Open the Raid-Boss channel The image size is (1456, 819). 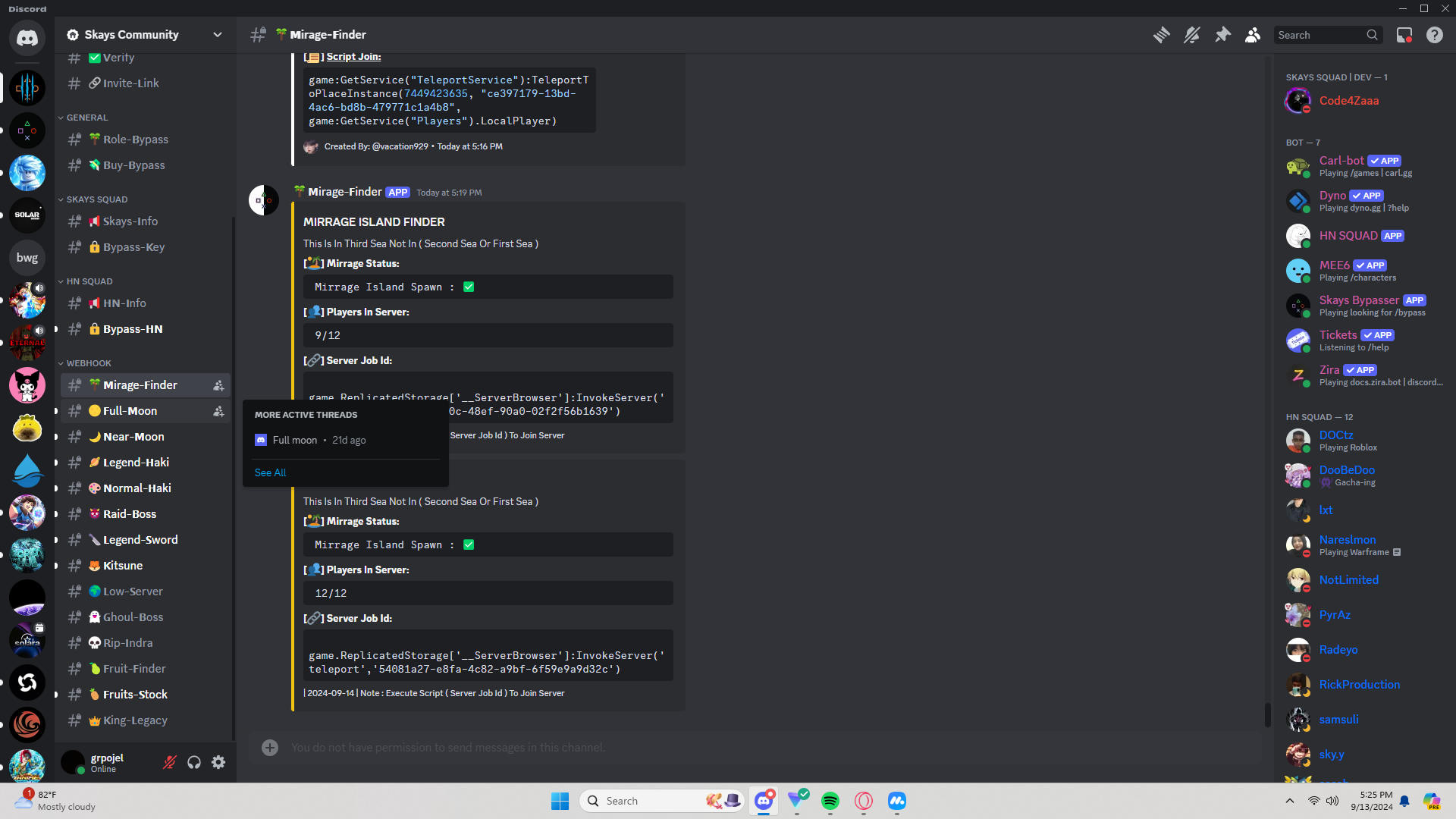(x=145, y=514)
